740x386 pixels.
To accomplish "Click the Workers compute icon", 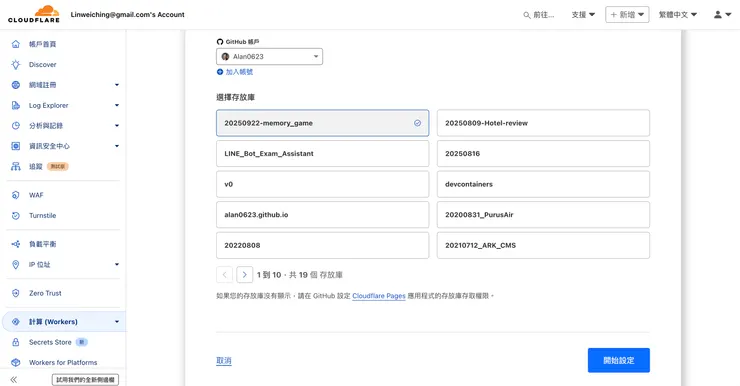I will pos(16,322).
